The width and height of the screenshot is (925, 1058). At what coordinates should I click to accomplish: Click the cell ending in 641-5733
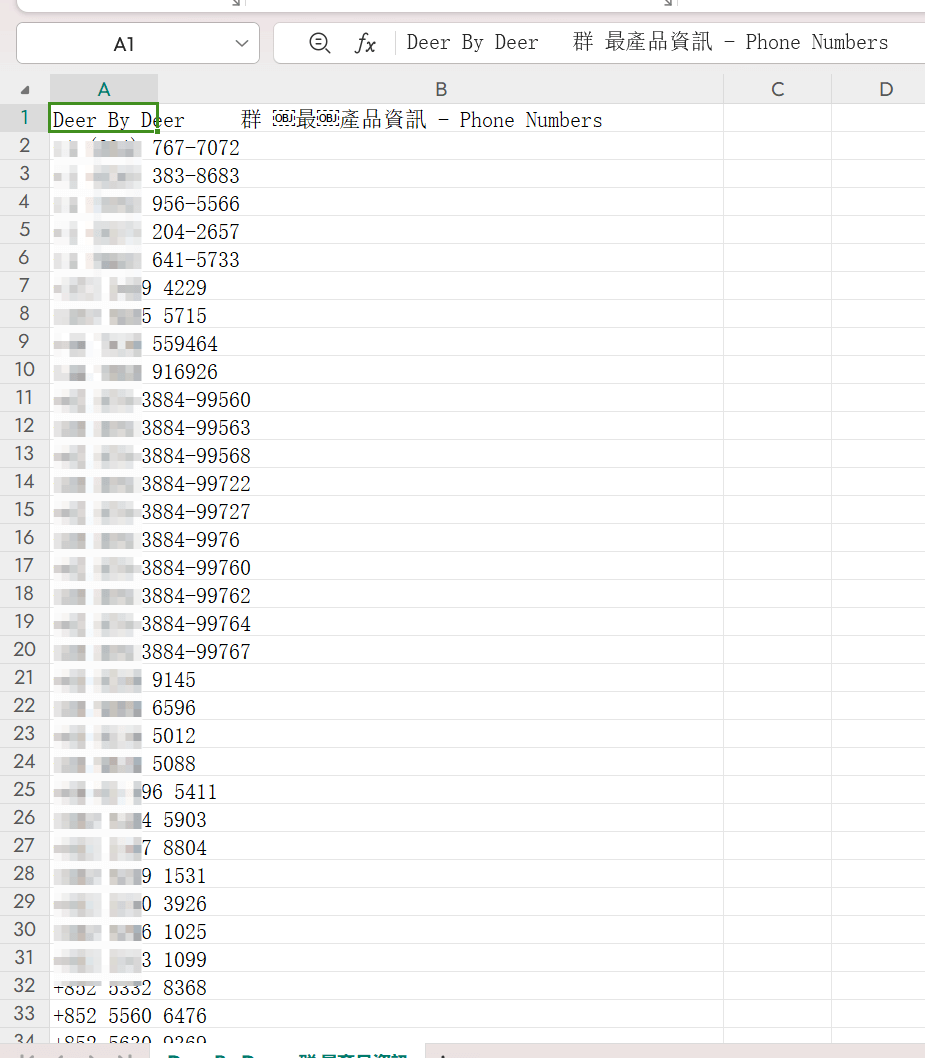104,258
